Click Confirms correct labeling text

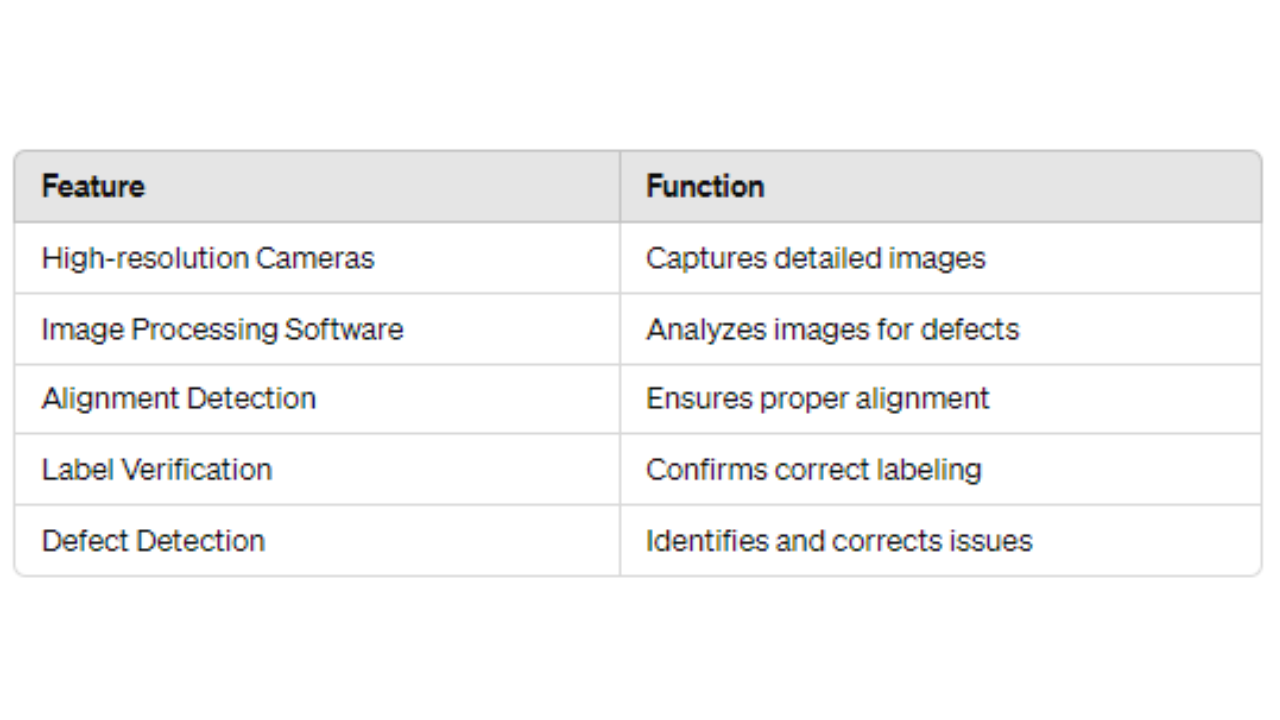pos(814,470)
